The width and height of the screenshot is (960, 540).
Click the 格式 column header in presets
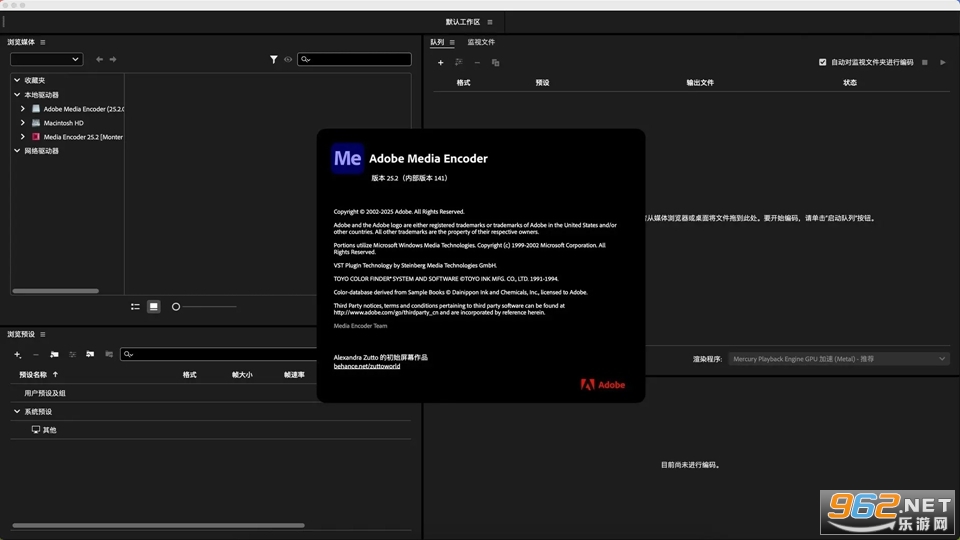tap(190, 375)
